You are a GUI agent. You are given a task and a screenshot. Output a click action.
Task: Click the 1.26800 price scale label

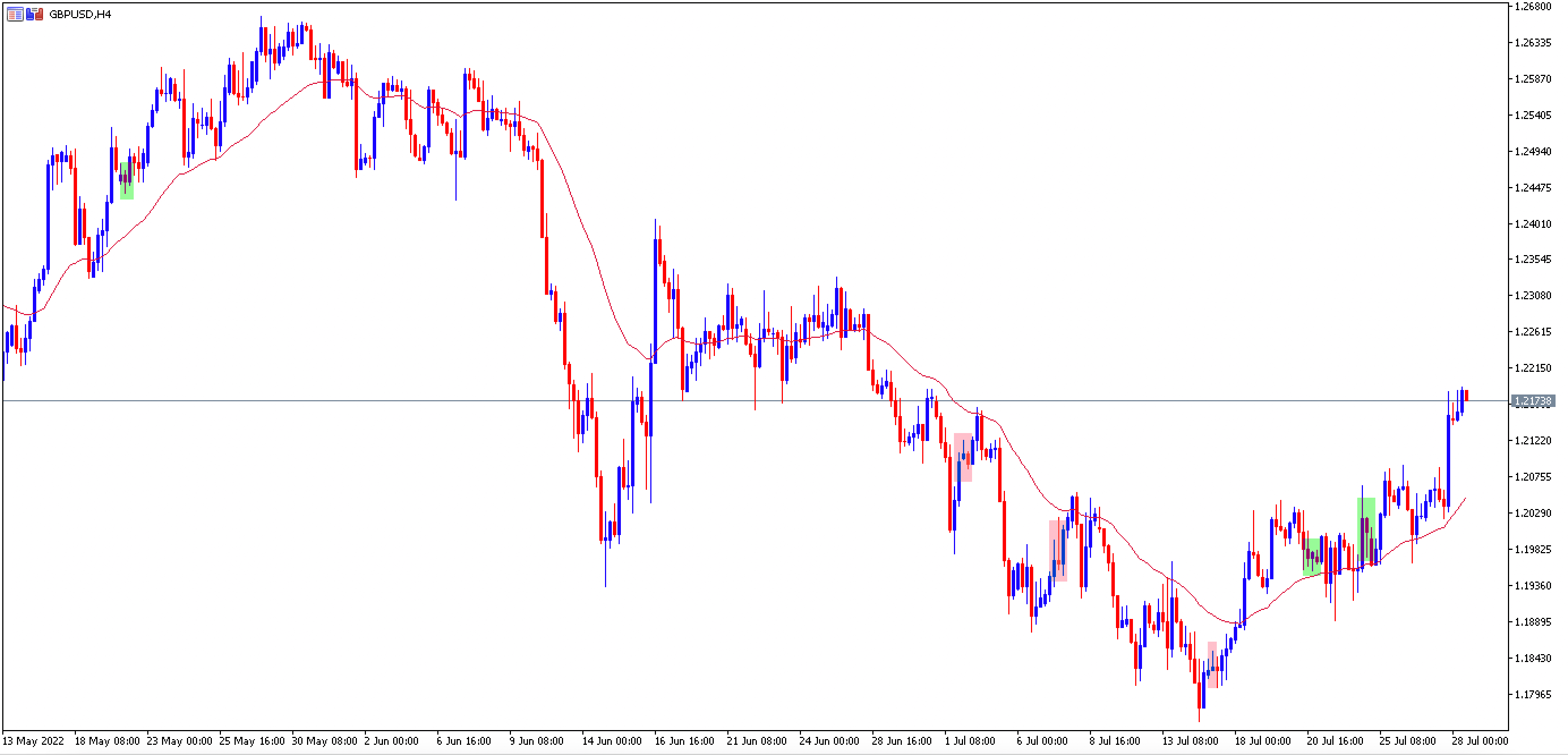[1533, 6]
